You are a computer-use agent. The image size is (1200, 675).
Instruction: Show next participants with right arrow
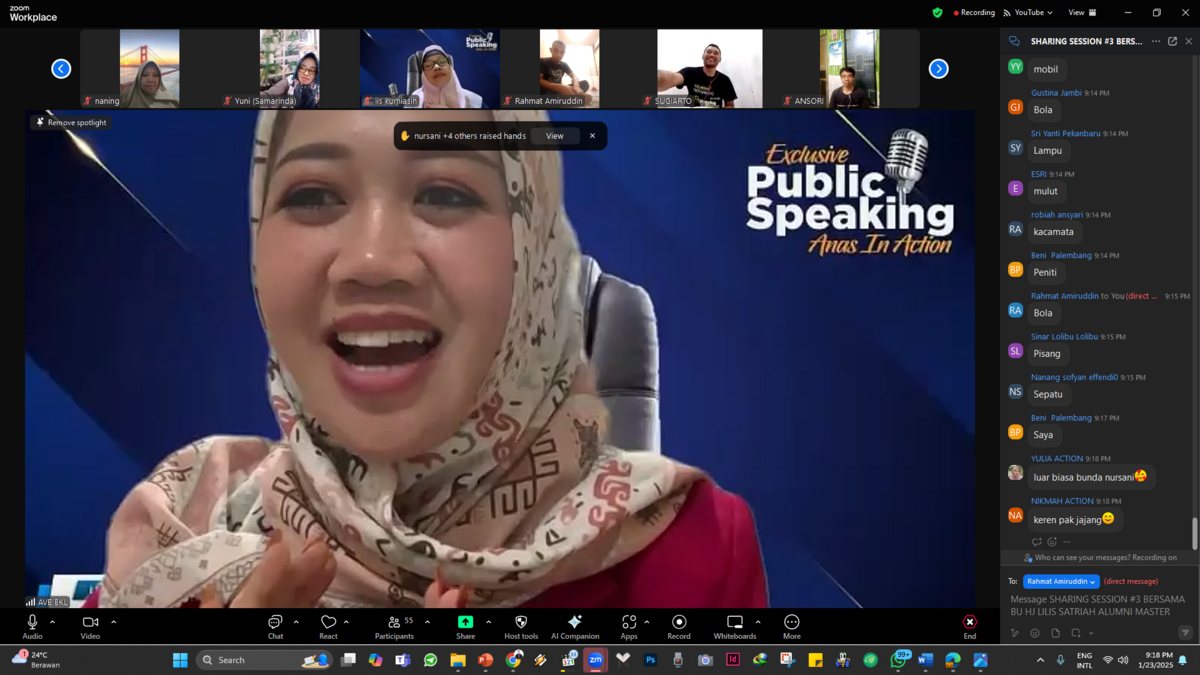click(938, 68)
